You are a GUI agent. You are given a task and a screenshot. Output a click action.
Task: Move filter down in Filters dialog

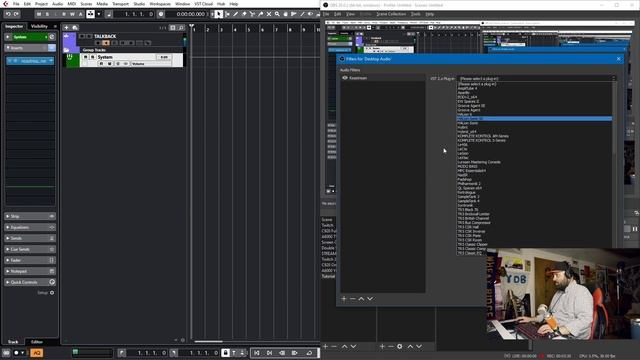370,299
